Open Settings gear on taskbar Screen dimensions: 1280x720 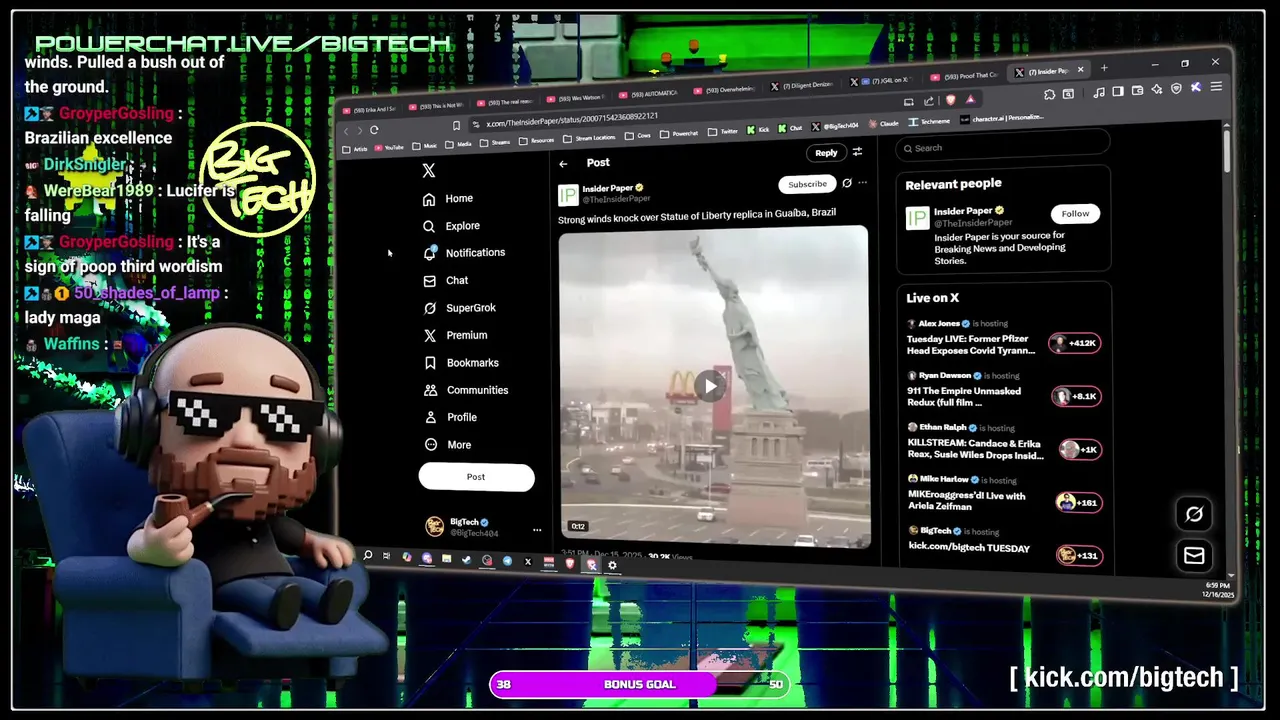[612, 565]
